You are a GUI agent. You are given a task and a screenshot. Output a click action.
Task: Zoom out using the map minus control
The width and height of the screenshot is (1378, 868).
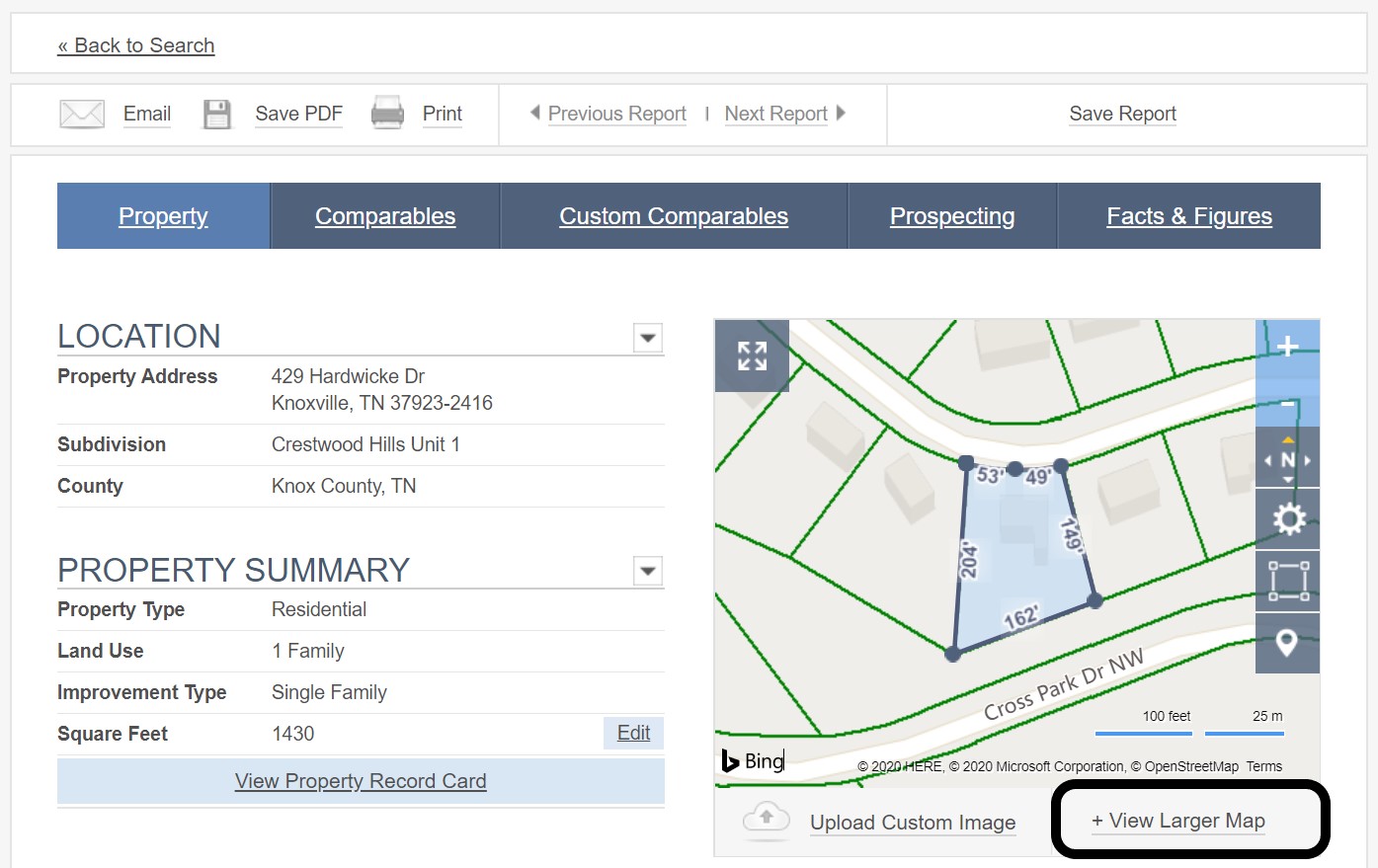pyautogui.click(x=1287, y=405)
